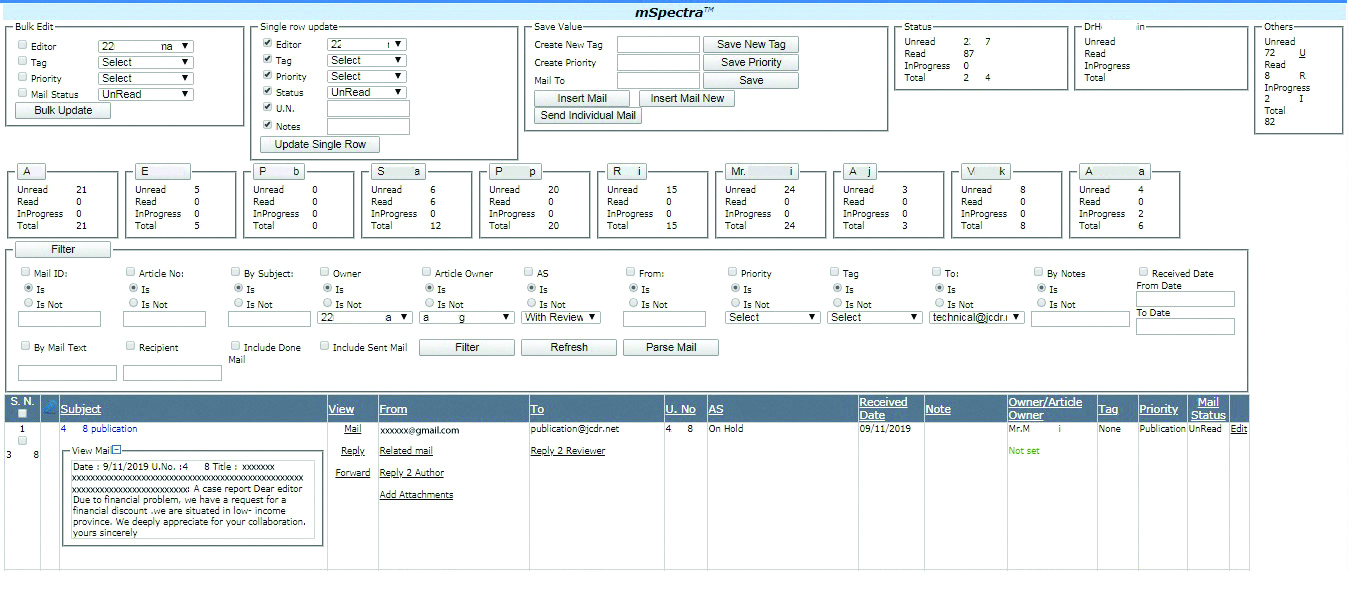Open Tag dropdown in Single row update
Screen dimensions: 1348x593
click(x=367, y=61)
